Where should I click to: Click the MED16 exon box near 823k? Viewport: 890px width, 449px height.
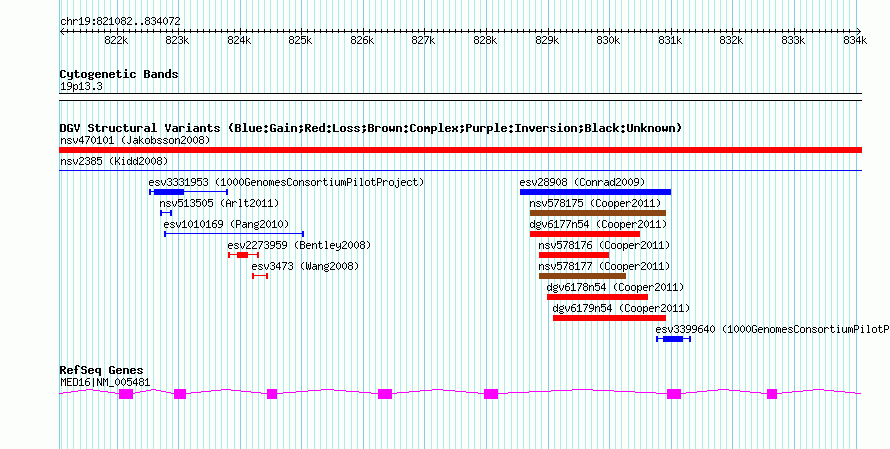coord(180,394)
